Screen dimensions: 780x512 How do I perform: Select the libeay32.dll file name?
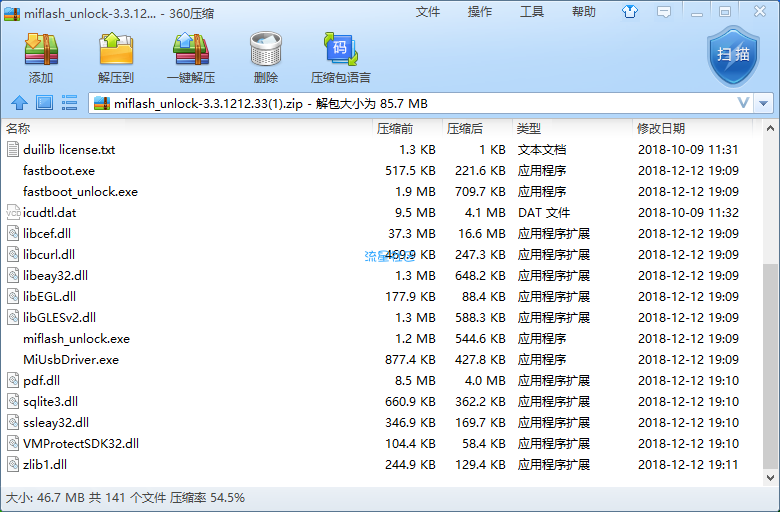click(55, 276)
